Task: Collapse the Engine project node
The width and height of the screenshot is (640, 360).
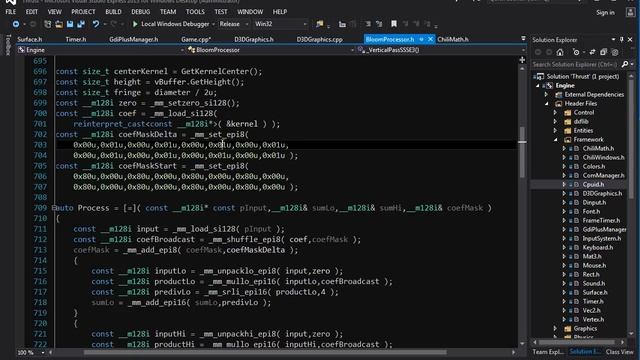Action: [x=538, y=86]
